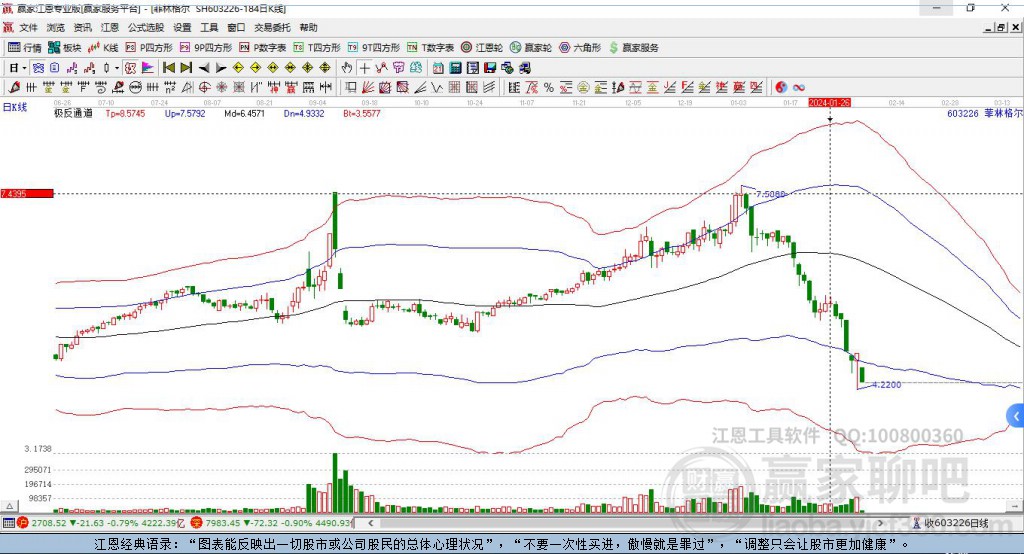1024x554 pixels.
Task: Click the Bt=3.5577 indicator value
Action: [362, 113]
